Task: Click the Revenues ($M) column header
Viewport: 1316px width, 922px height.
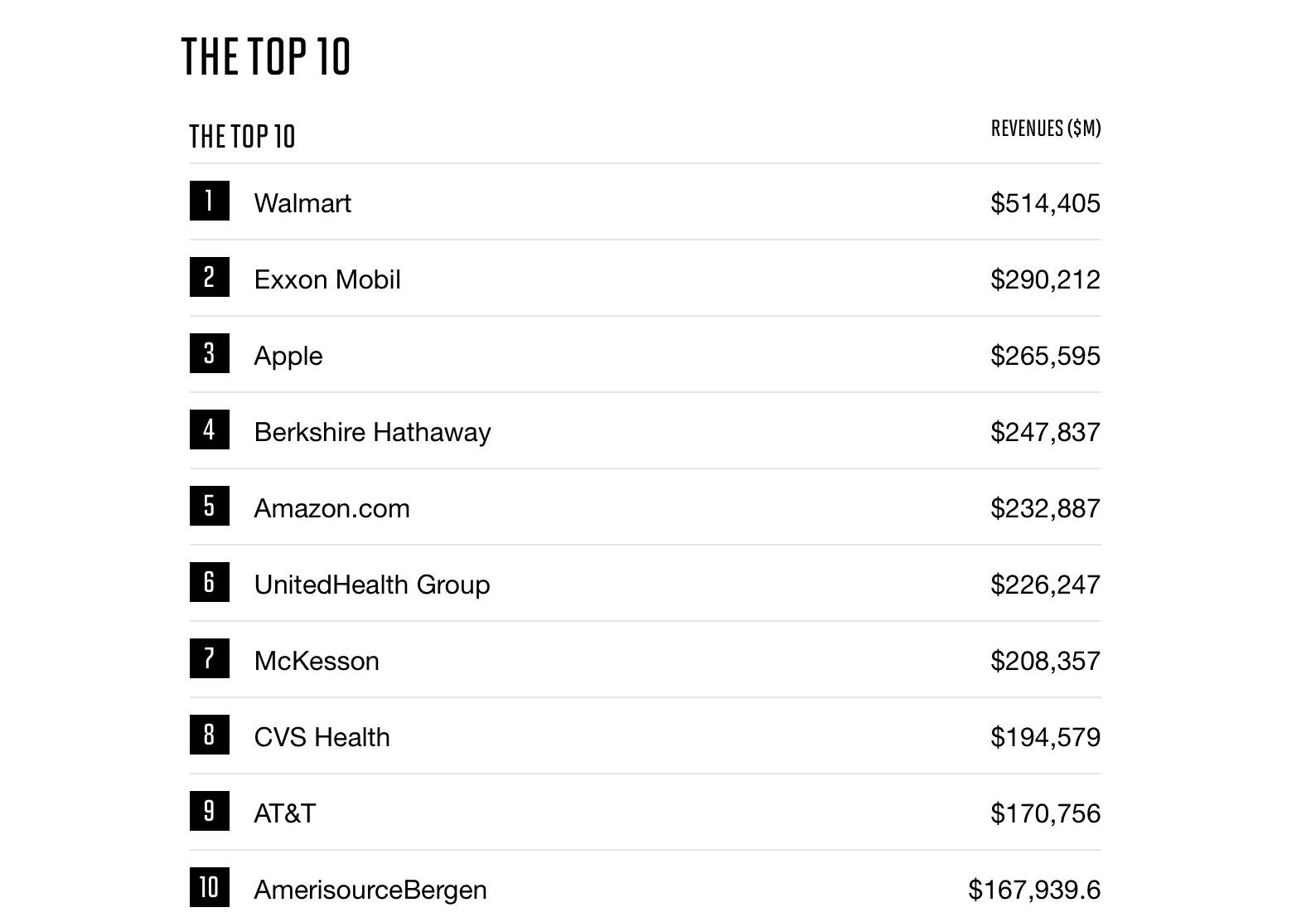Action: pyautogui.click(x=1046, y=129)
